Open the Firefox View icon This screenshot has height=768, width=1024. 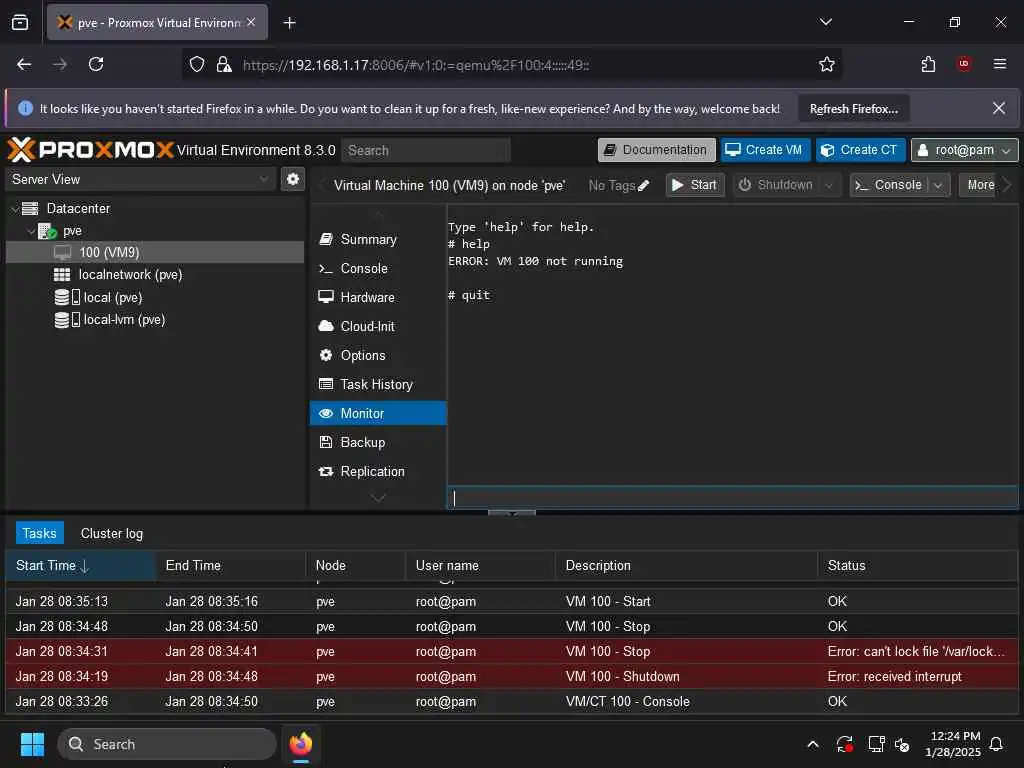[x=20, y=23]
